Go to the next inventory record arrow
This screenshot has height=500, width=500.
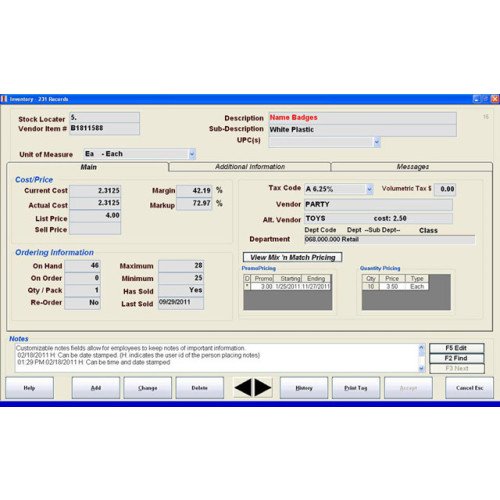tap(263, 387)
